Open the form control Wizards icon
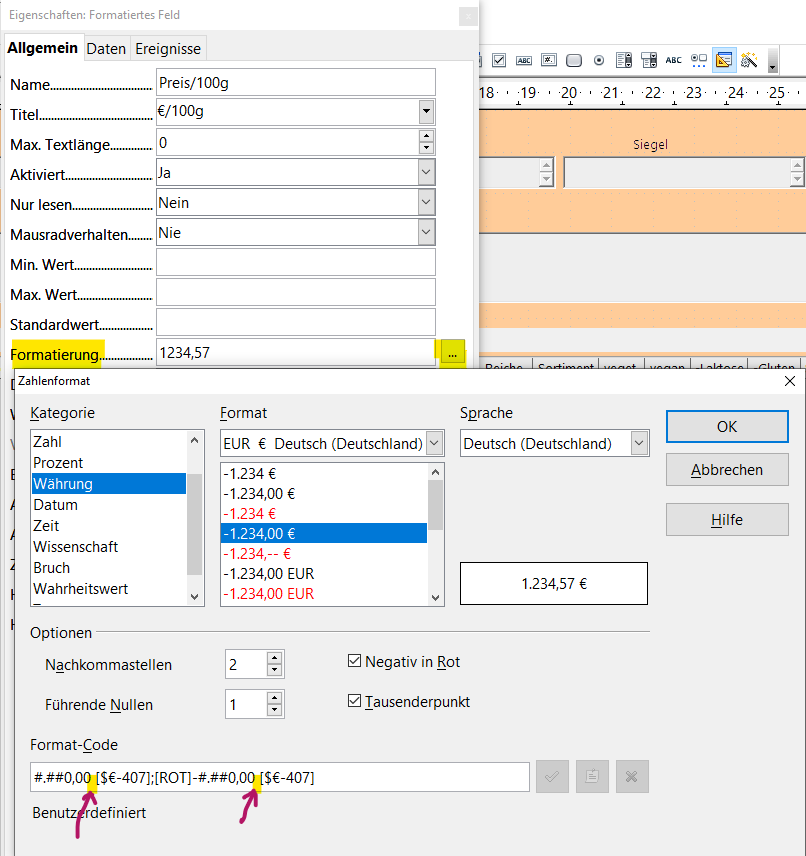 pos(748,60)
